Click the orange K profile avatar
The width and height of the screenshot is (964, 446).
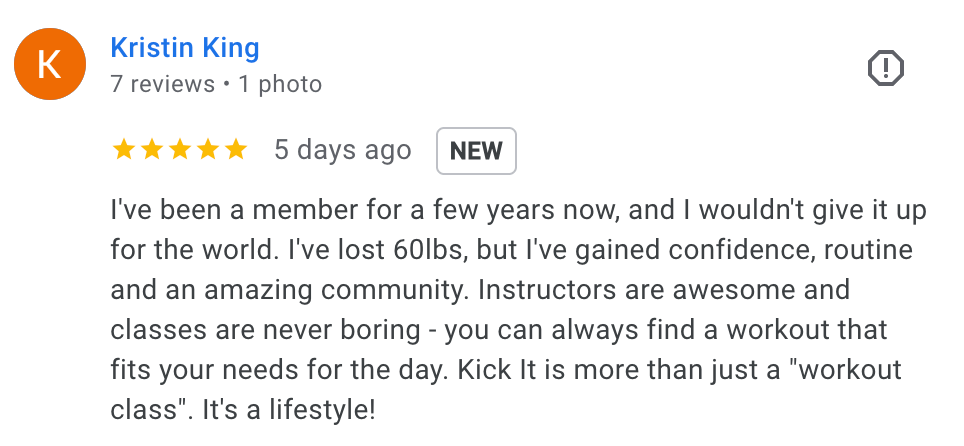coord(49,64)
